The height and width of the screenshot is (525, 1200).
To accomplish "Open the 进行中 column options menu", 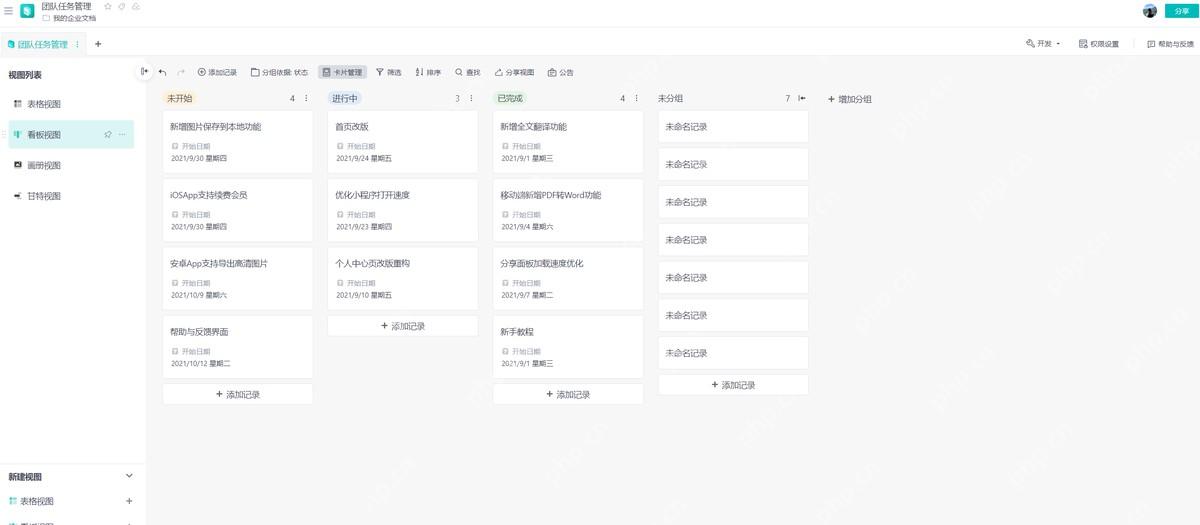I will (x=472, y=98).
